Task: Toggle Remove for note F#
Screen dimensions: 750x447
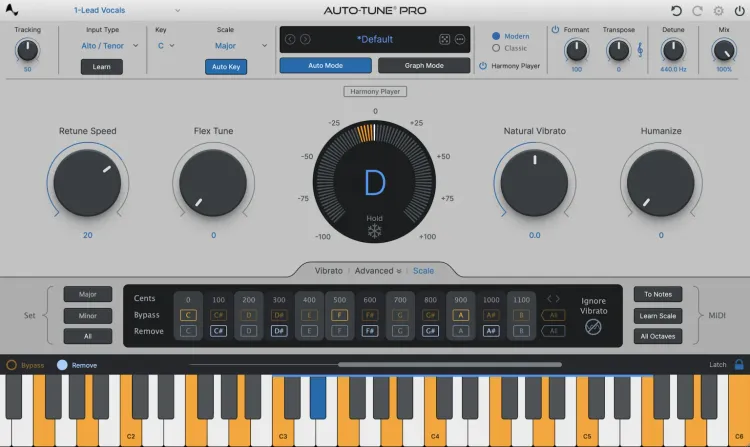Action: 370,331
